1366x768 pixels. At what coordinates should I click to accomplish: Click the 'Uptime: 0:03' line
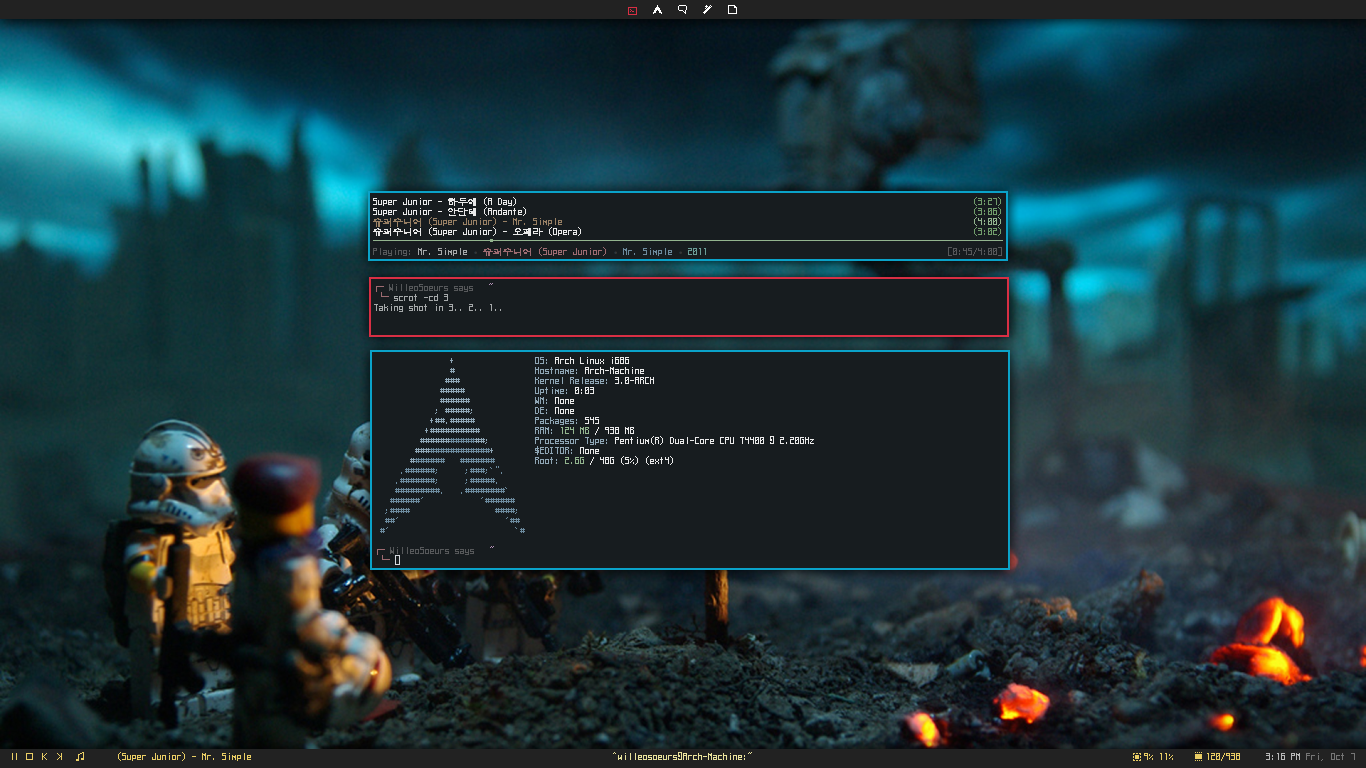pyautogui.click(x=565, y=391)
